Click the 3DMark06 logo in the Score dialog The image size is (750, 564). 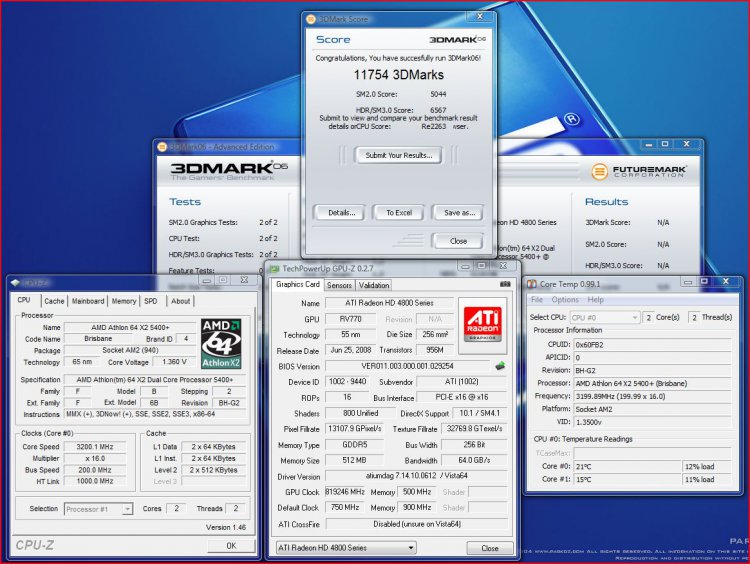457,39
